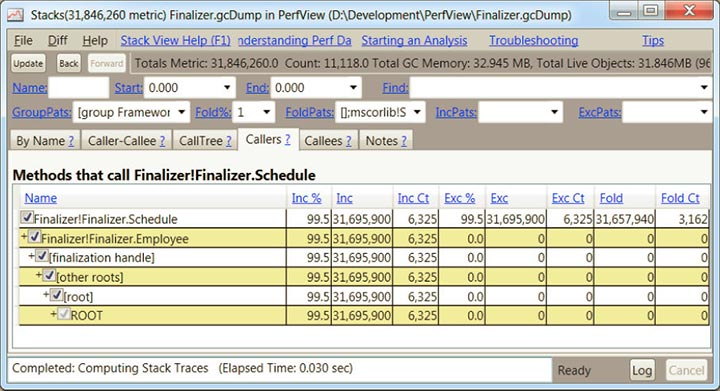The width and height of the screenshot is (720, 391).
Task: Select the 31,657,940 Fold cell
Action: click(x=624, y=219)
